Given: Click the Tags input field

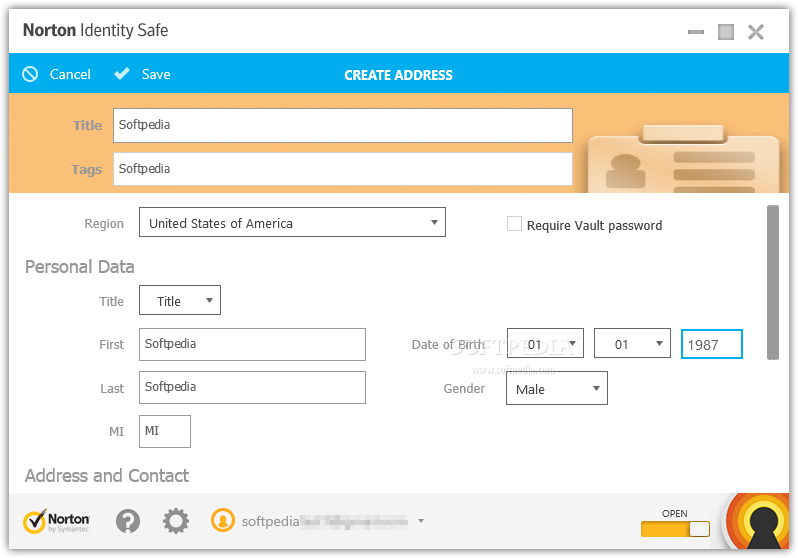Looking at the screenshot, I should (x=343, y=169).
